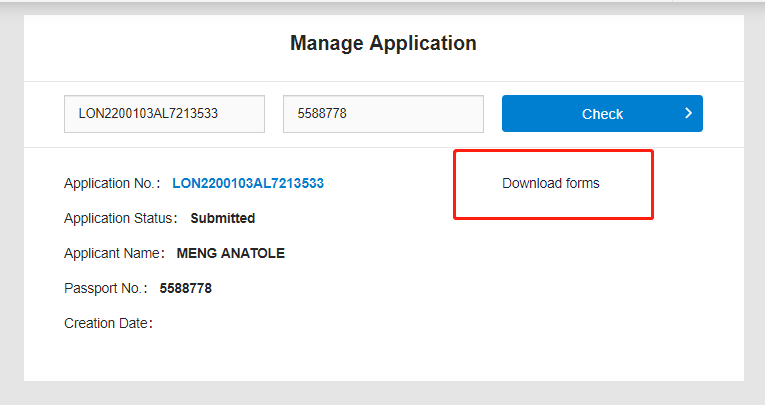Click the Download forms link

click(x=551, y=183)
